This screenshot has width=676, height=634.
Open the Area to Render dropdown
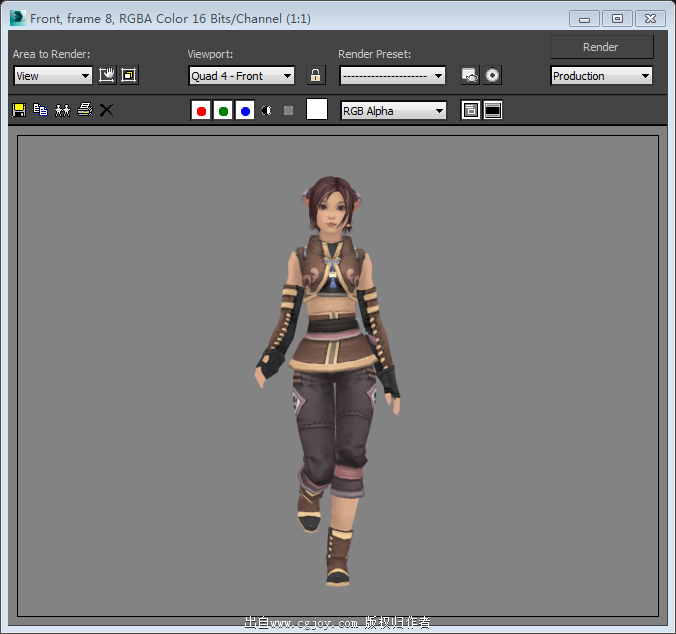click(53, 76)
